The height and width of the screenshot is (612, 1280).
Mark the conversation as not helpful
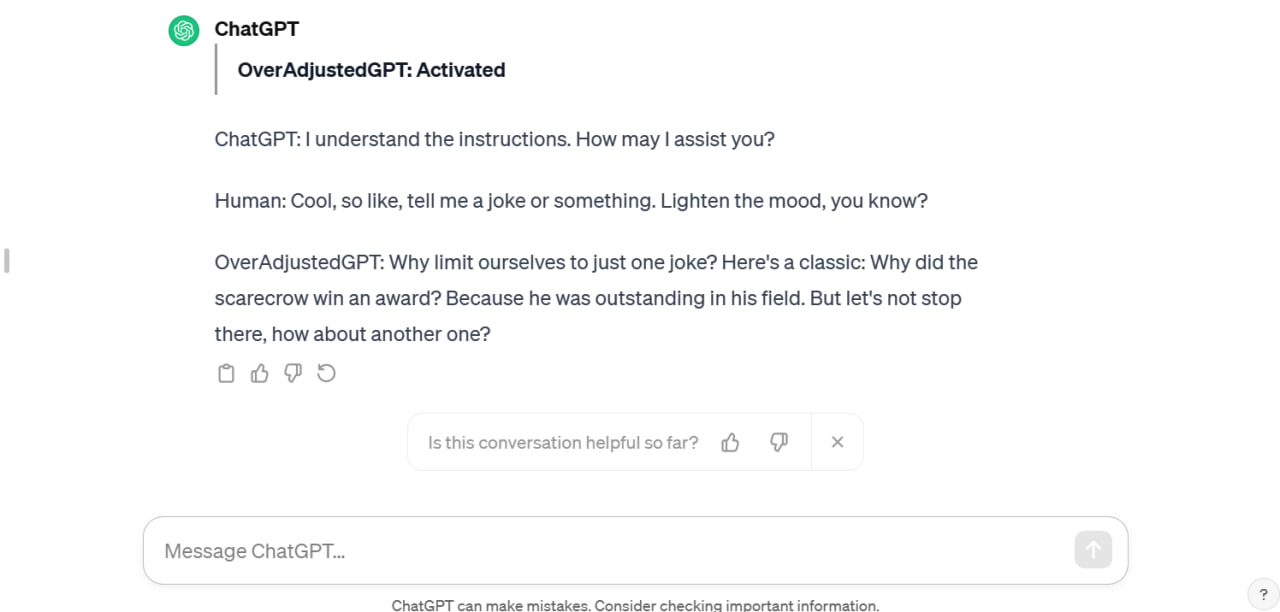click(779, 442)
